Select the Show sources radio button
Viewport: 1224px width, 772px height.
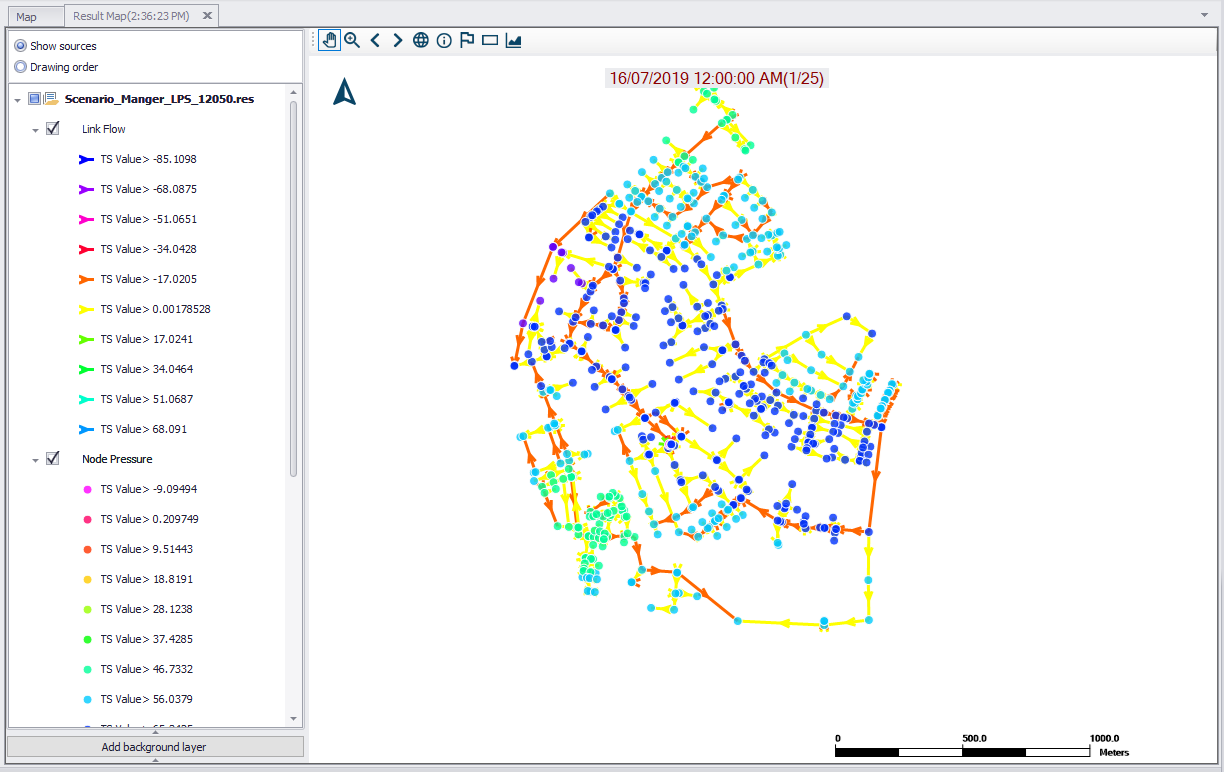click(x=20, y=46)
